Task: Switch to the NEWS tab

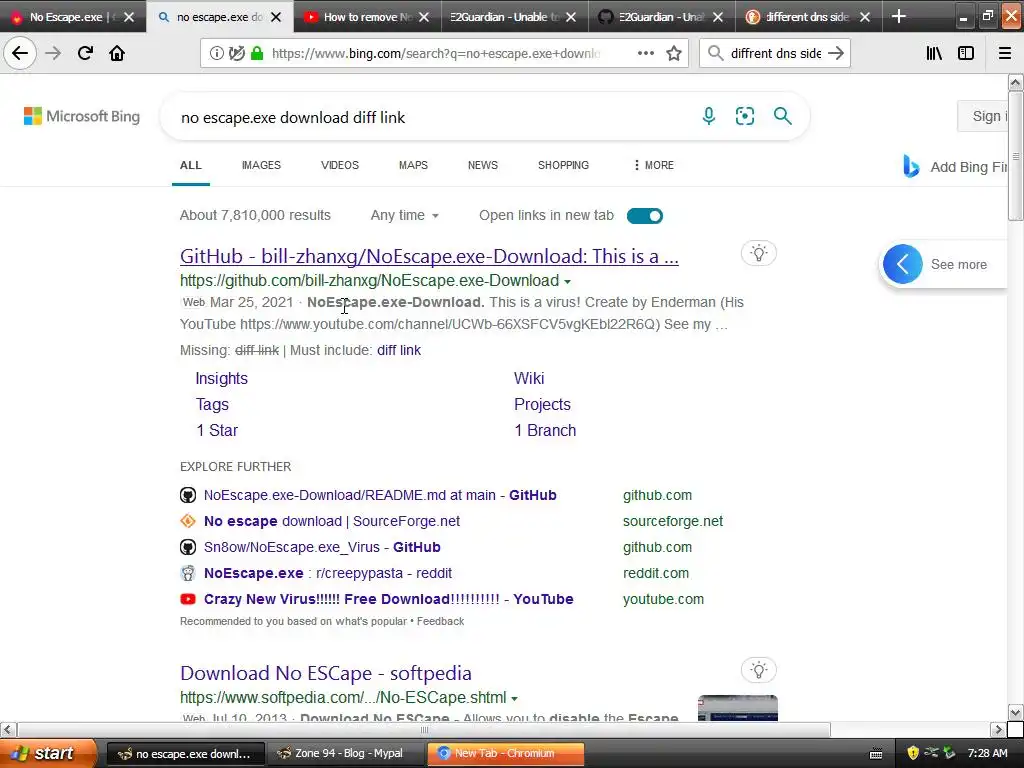Action: [483, 165]
